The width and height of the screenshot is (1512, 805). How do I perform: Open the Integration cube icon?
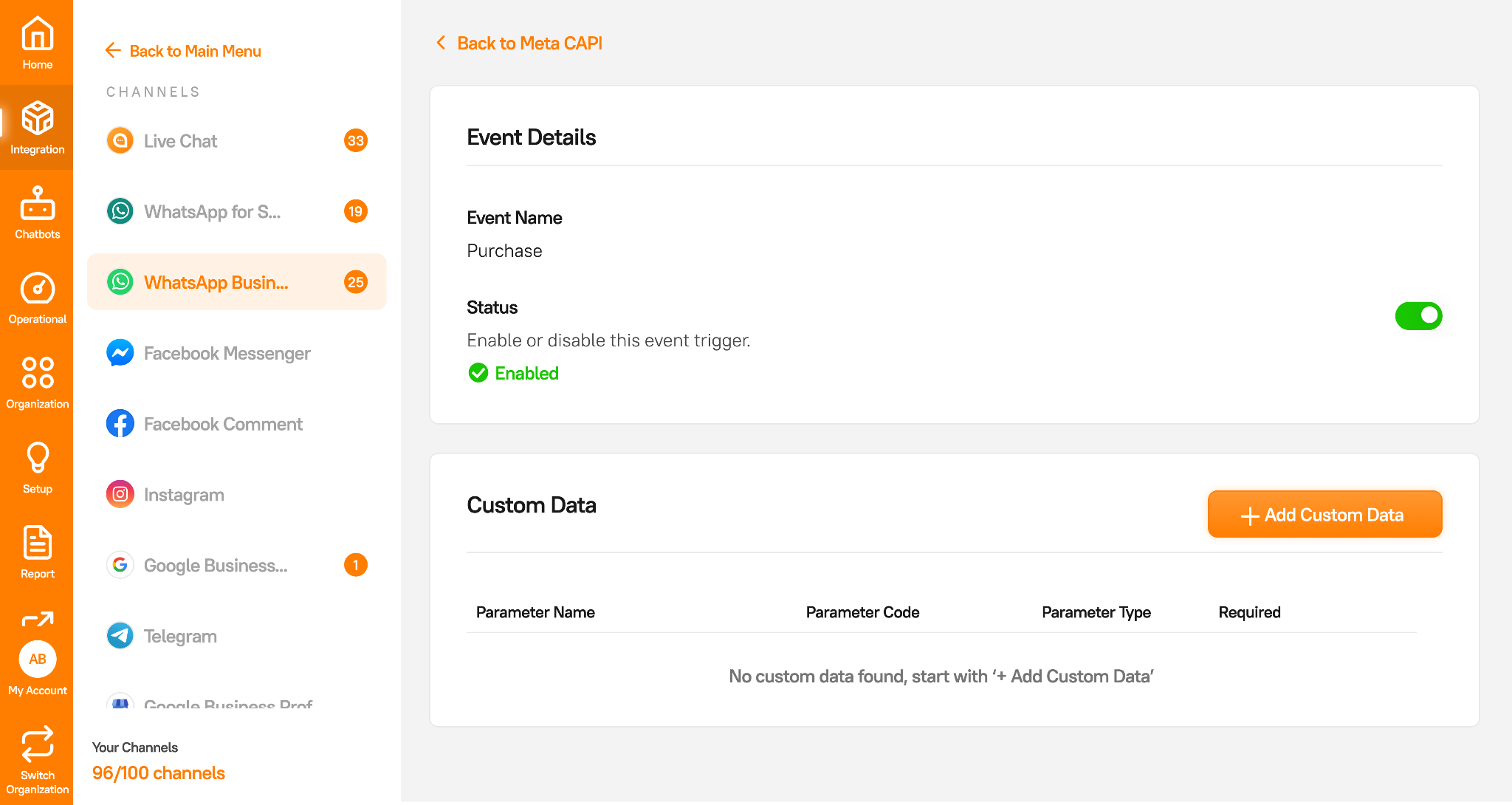coord(37,117)
